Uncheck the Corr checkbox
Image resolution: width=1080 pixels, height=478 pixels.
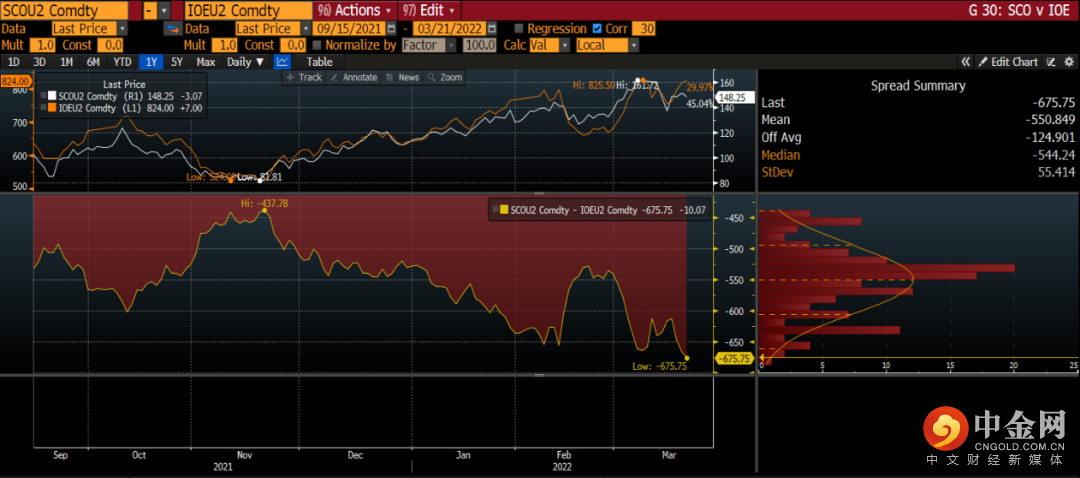pos(597,29)
